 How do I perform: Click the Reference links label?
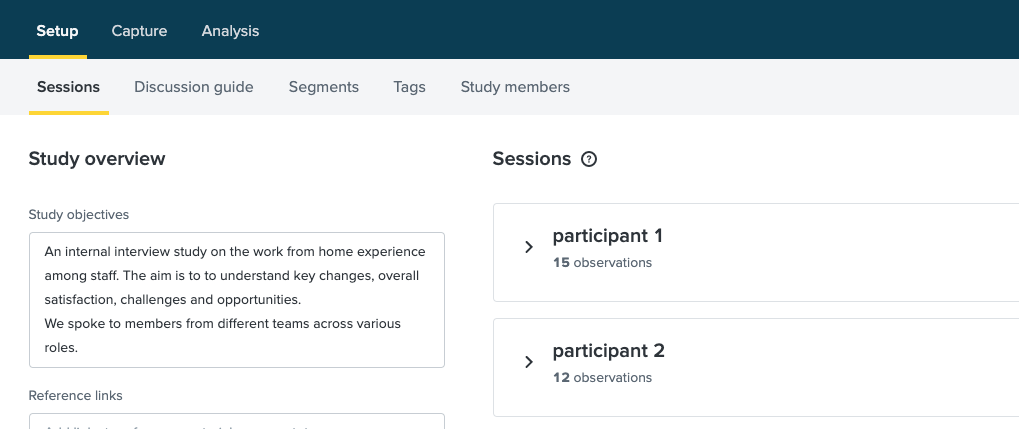click(76, 395)
